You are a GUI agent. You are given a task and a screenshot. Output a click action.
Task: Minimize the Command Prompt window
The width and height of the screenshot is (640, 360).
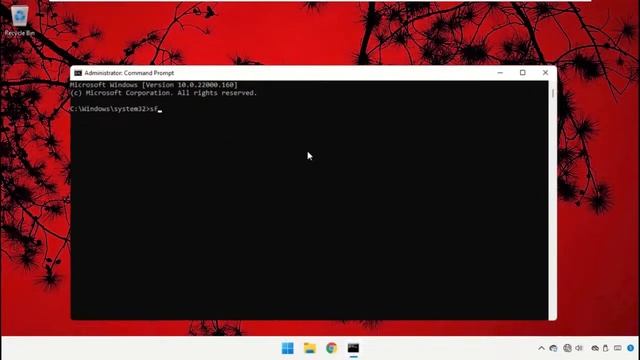click(x=500, y=73)
